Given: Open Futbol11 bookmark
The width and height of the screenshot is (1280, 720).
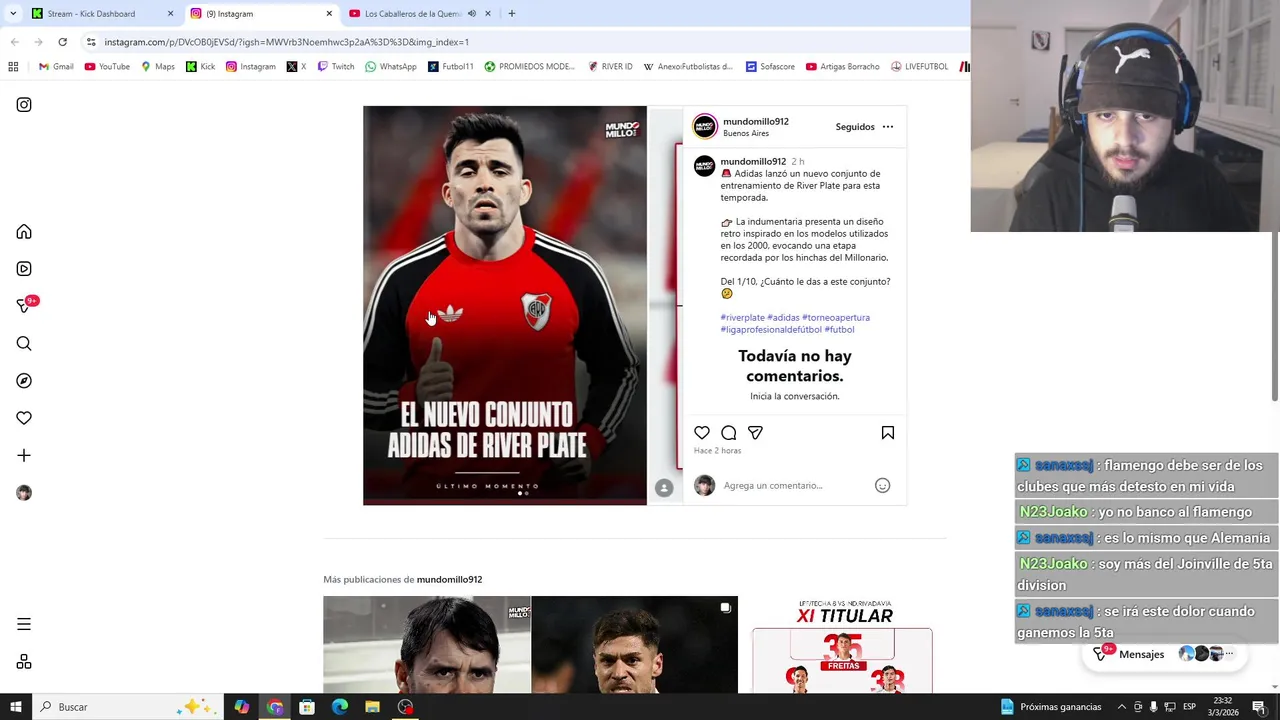Looking at the screenshot, I should (x=450, y=67).
